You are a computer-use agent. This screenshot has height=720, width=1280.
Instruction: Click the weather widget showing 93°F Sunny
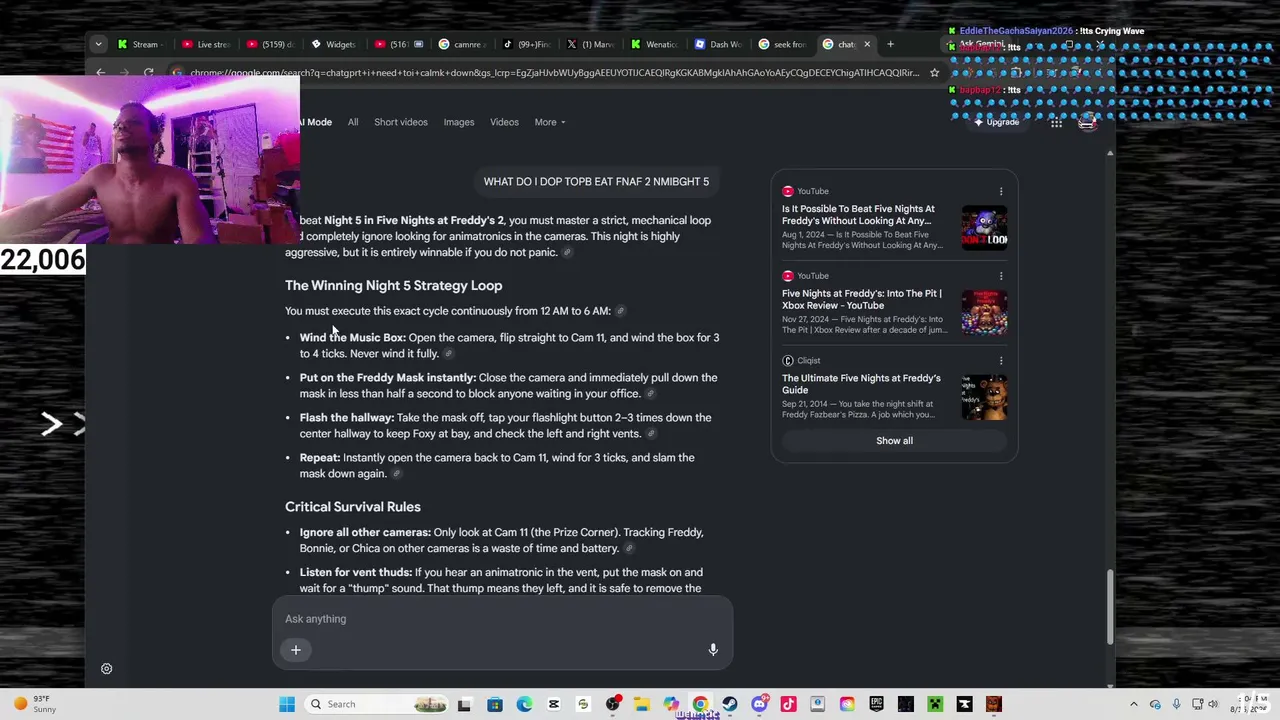(x=34, y=704)
